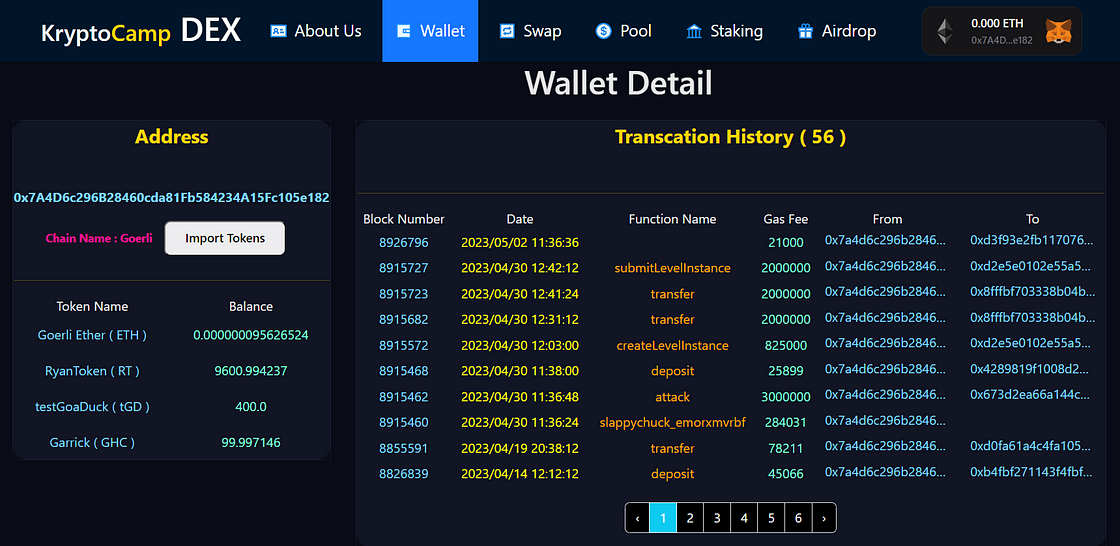Open block number 8915462
The height and width of the screenshot is (546, 1120).
(x=404, y=397)
